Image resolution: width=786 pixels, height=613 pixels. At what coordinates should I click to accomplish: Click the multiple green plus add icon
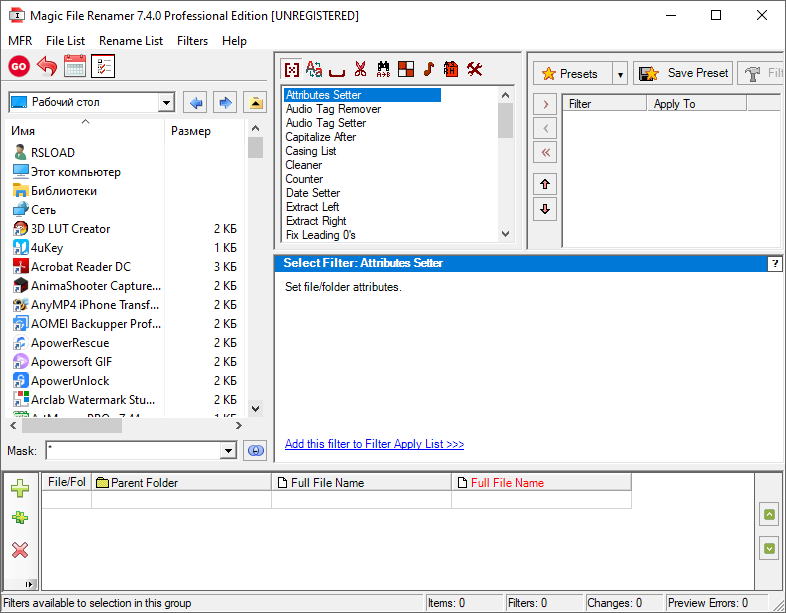20,518
